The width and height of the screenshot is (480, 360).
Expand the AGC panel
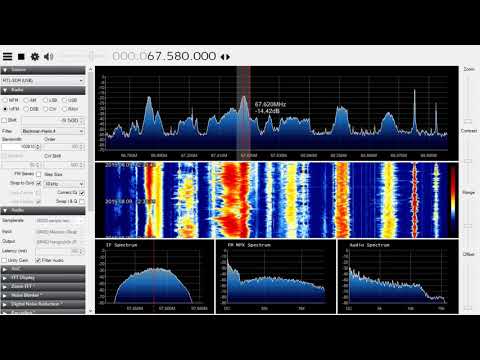[43, 269]
